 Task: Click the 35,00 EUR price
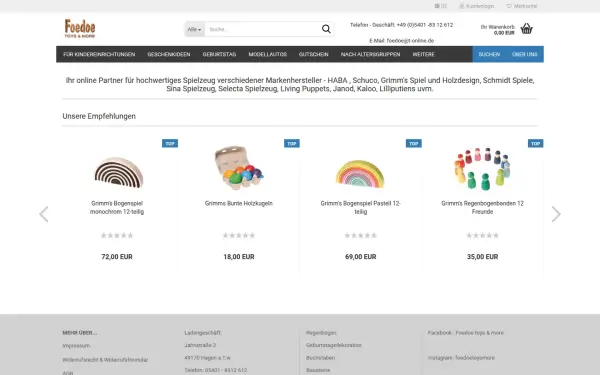[x=482, y=257]
